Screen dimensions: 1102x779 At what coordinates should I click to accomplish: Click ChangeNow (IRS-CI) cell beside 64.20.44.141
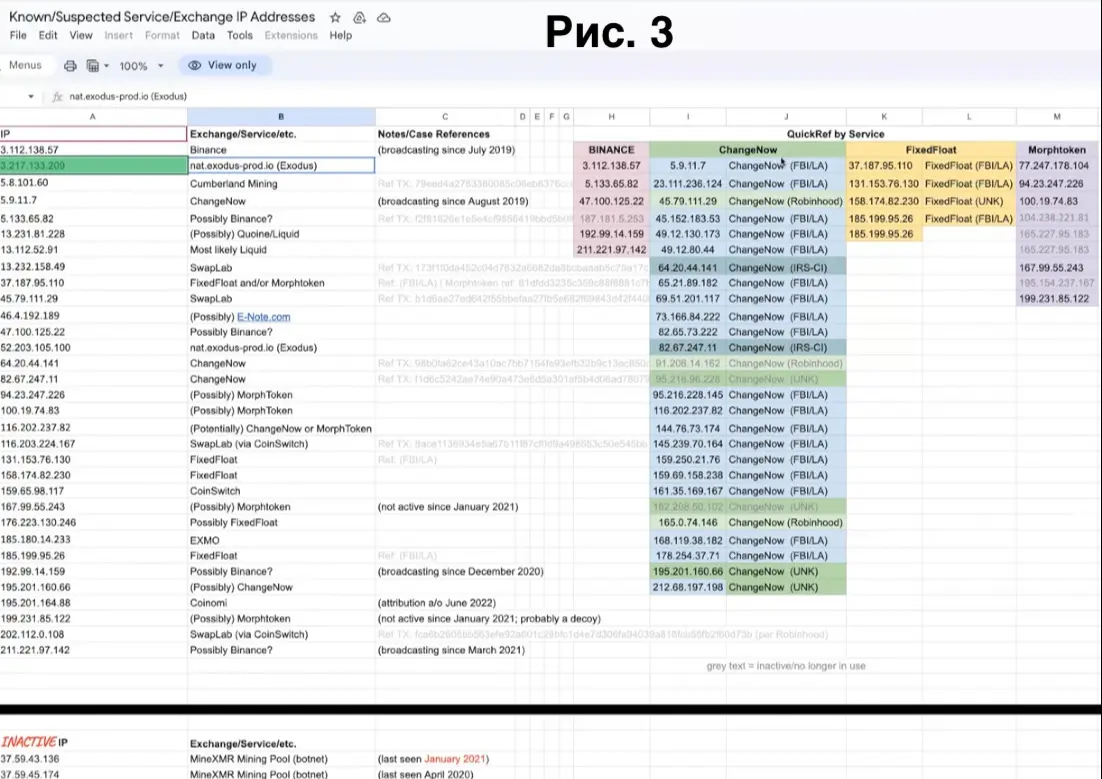point(786,268)
